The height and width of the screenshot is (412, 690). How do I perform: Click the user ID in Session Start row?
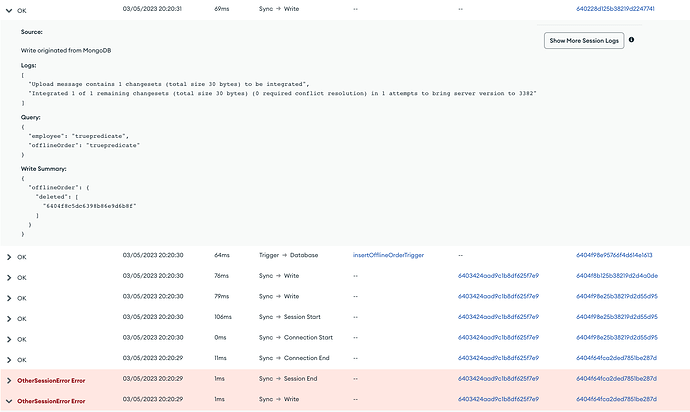tap(498, 317)
